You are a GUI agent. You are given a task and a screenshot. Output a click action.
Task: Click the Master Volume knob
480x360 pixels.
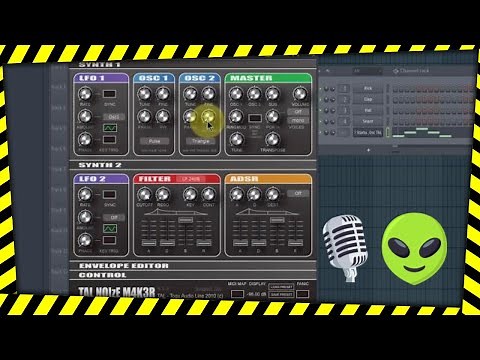pos(300,94)
